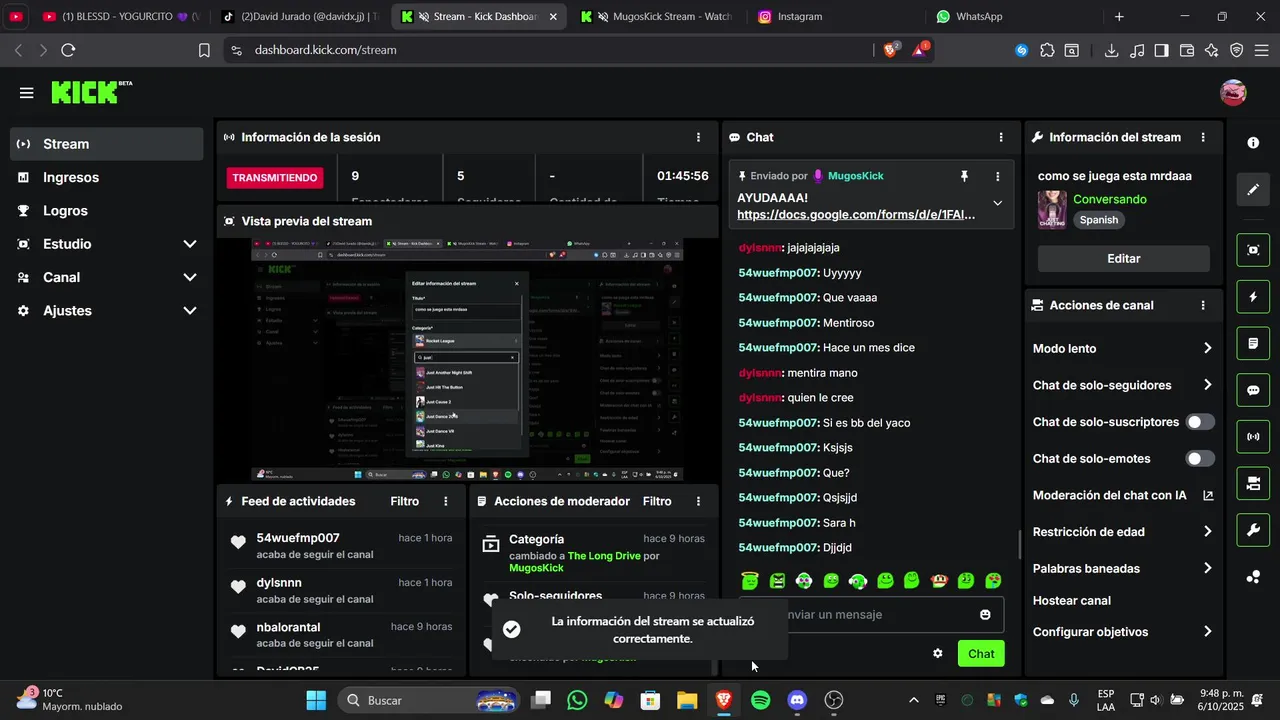Open stream information panel three-dot menu
1280x720 pixels.
pos(1203,137)
